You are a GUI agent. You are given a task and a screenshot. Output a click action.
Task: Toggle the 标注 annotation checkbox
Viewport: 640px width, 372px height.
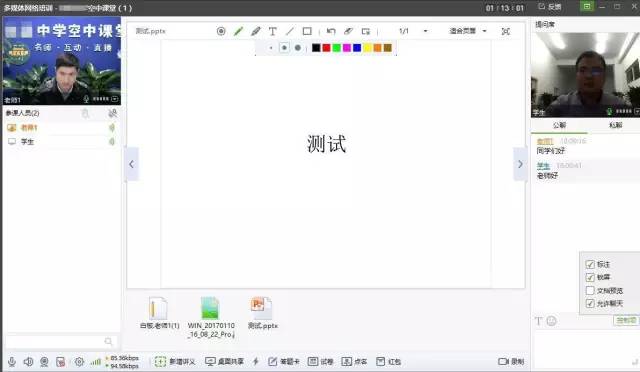tap(590, 265)
